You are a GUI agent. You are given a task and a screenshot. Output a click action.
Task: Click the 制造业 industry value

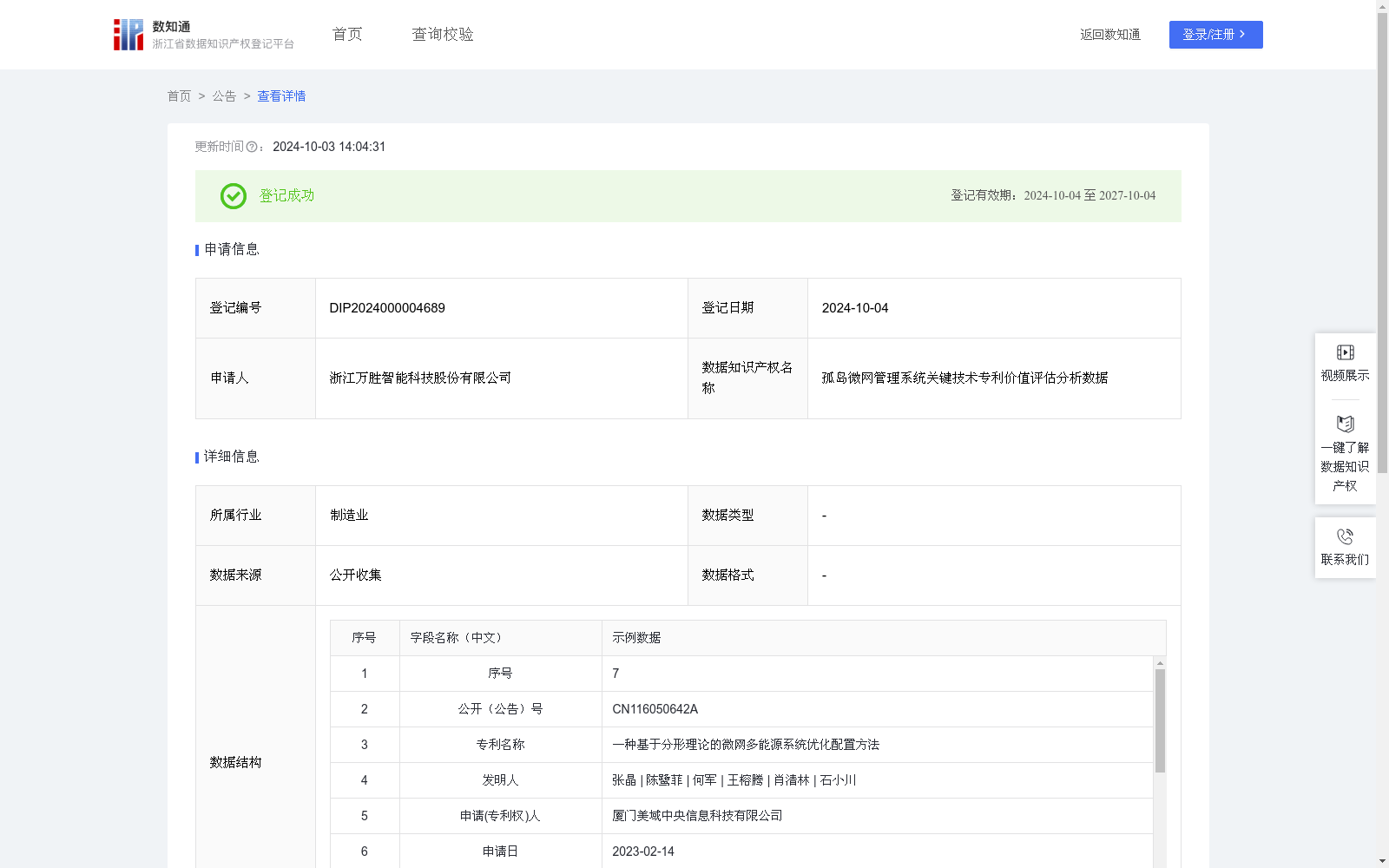349,516
